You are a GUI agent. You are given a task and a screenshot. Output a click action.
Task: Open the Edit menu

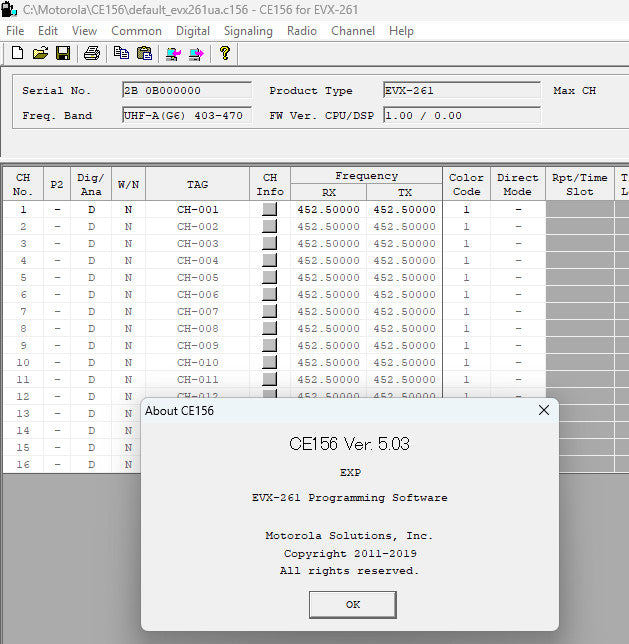48,31
